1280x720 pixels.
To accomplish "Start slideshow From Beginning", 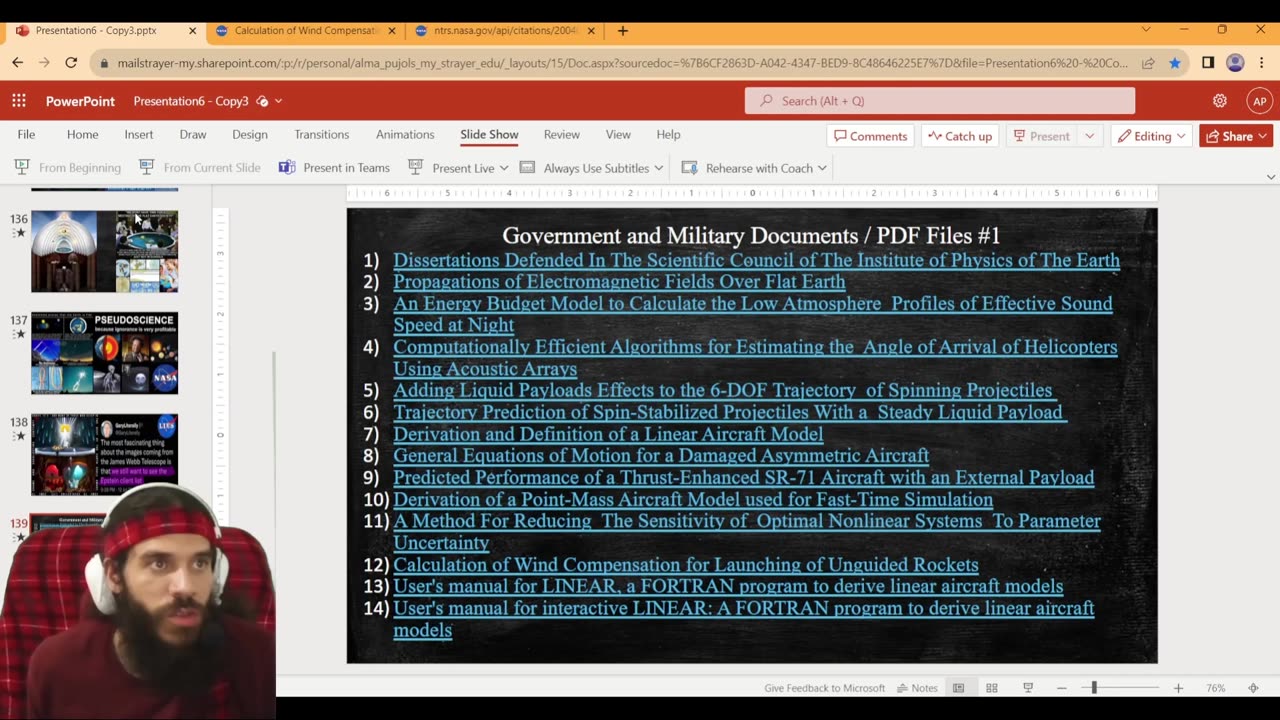I will (68, 167).
